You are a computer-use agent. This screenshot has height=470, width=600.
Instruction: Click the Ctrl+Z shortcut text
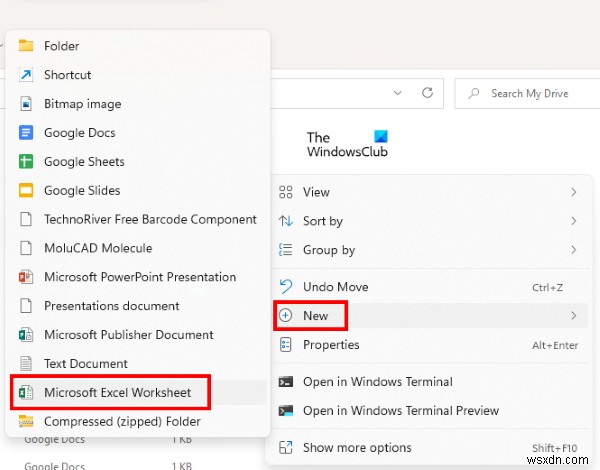(547, 287)
